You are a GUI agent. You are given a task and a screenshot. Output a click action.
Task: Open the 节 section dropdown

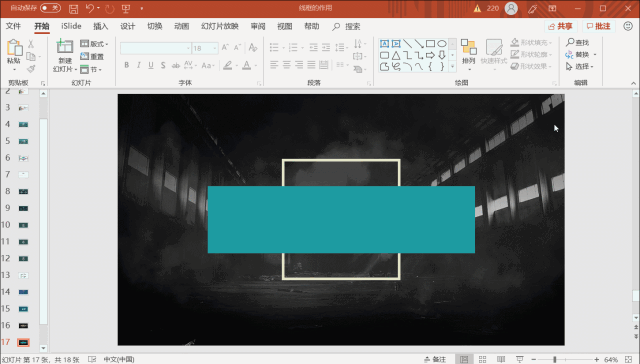[91, 69]
